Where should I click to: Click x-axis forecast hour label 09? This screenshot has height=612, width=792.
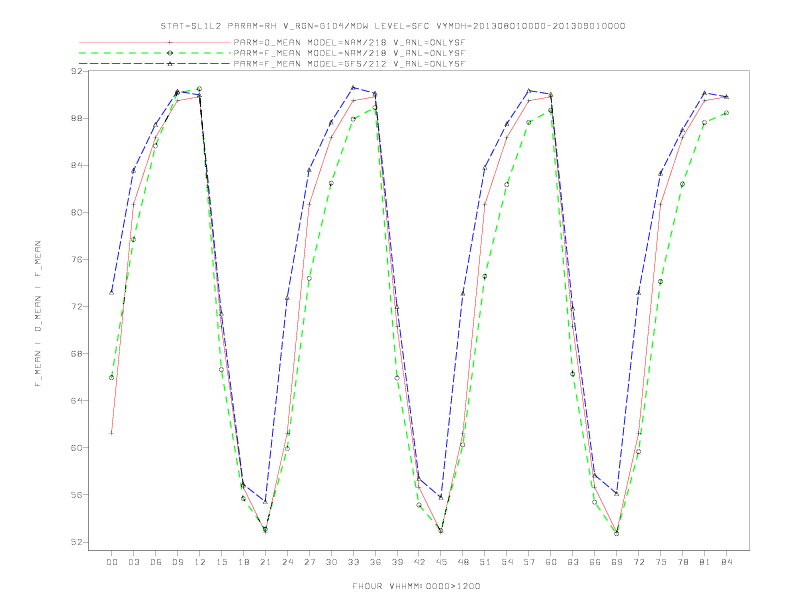177,562
